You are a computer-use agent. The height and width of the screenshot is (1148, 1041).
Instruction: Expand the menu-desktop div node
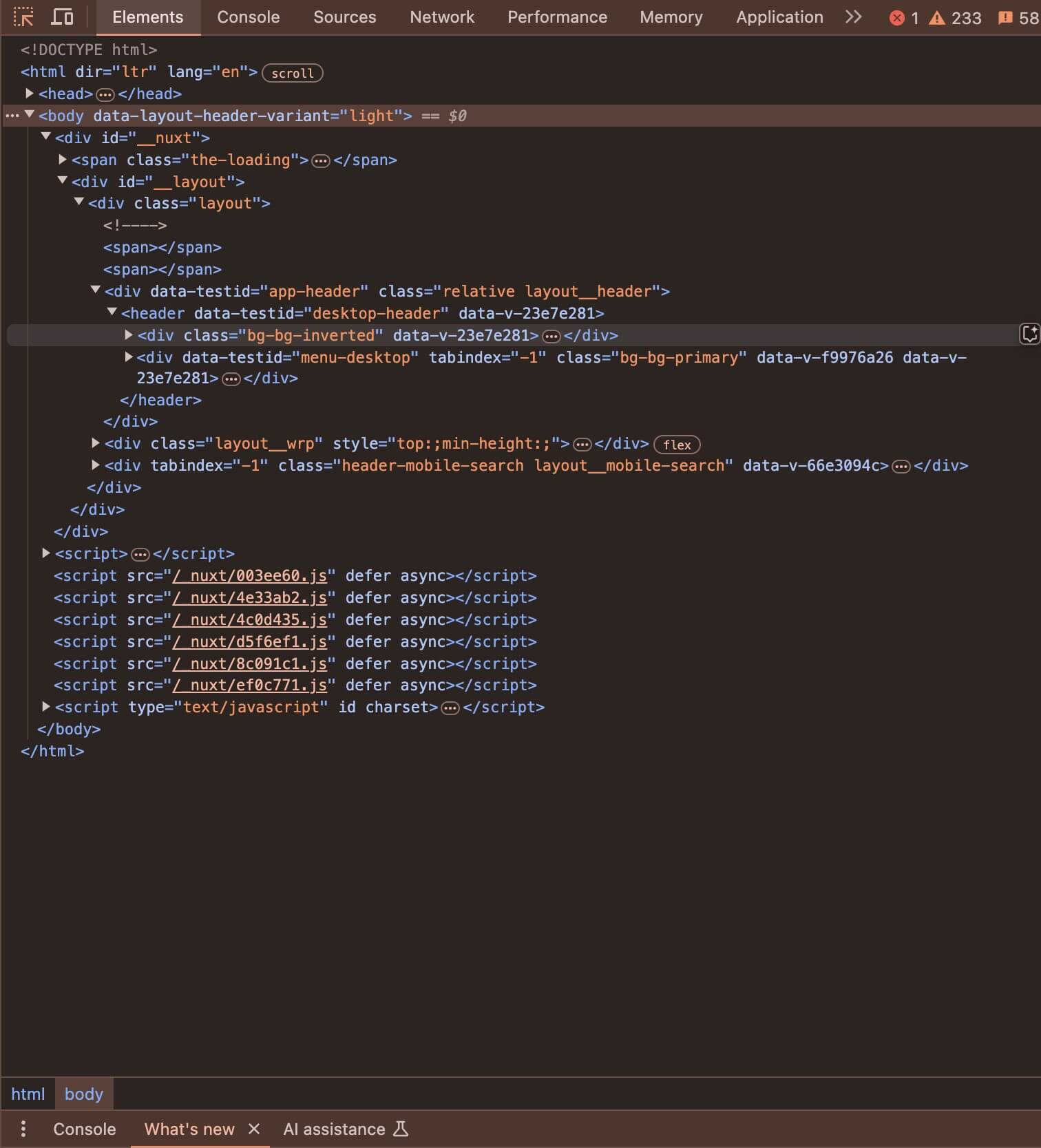pos(129,357)
